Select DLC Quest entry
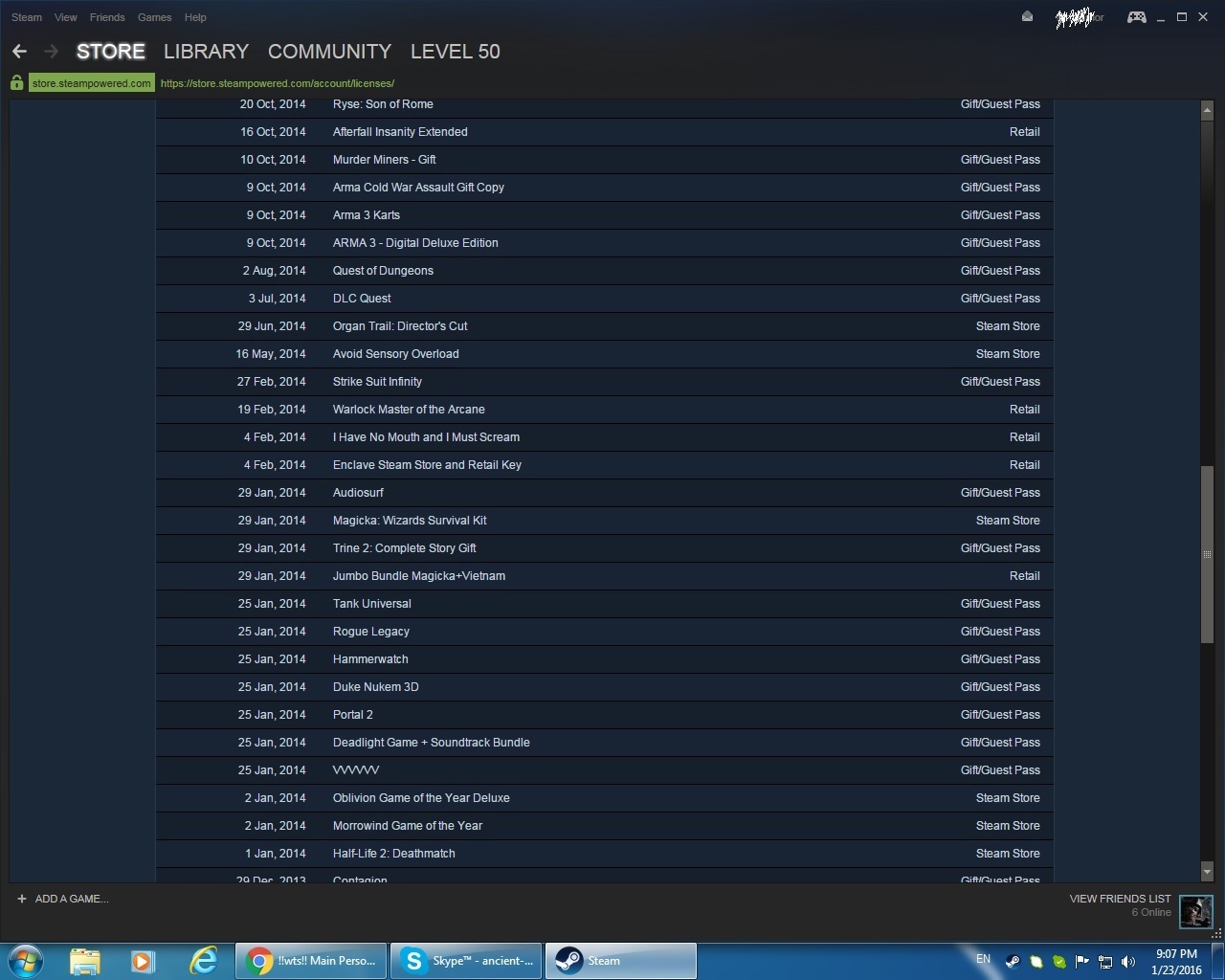The image size is (1225, 980). [605, 299]
